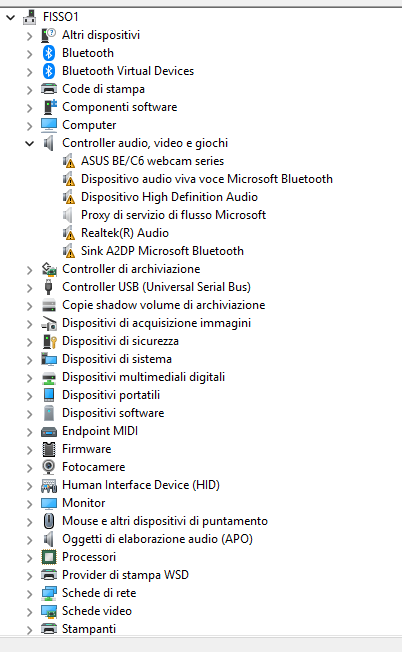
Task: Expand the Stampanti category
Action: click(x=30, y=630)
